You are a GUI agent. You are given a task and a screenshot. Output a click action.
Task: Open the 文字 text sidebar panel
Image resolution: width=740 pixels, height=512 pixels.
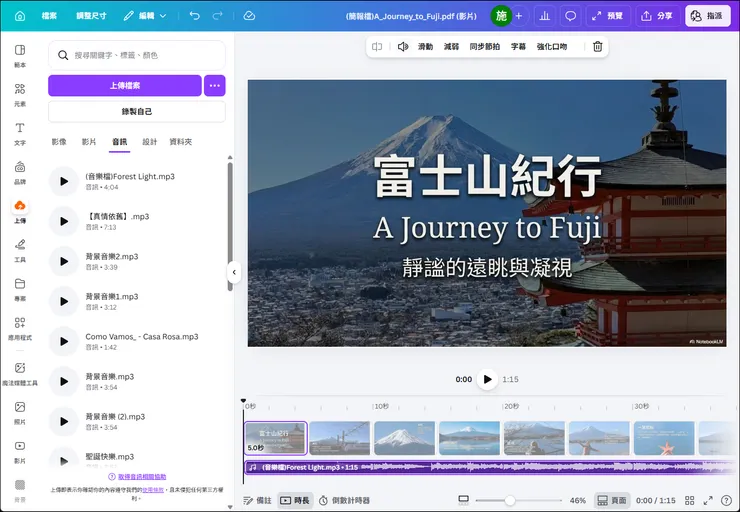pos(20,134)
